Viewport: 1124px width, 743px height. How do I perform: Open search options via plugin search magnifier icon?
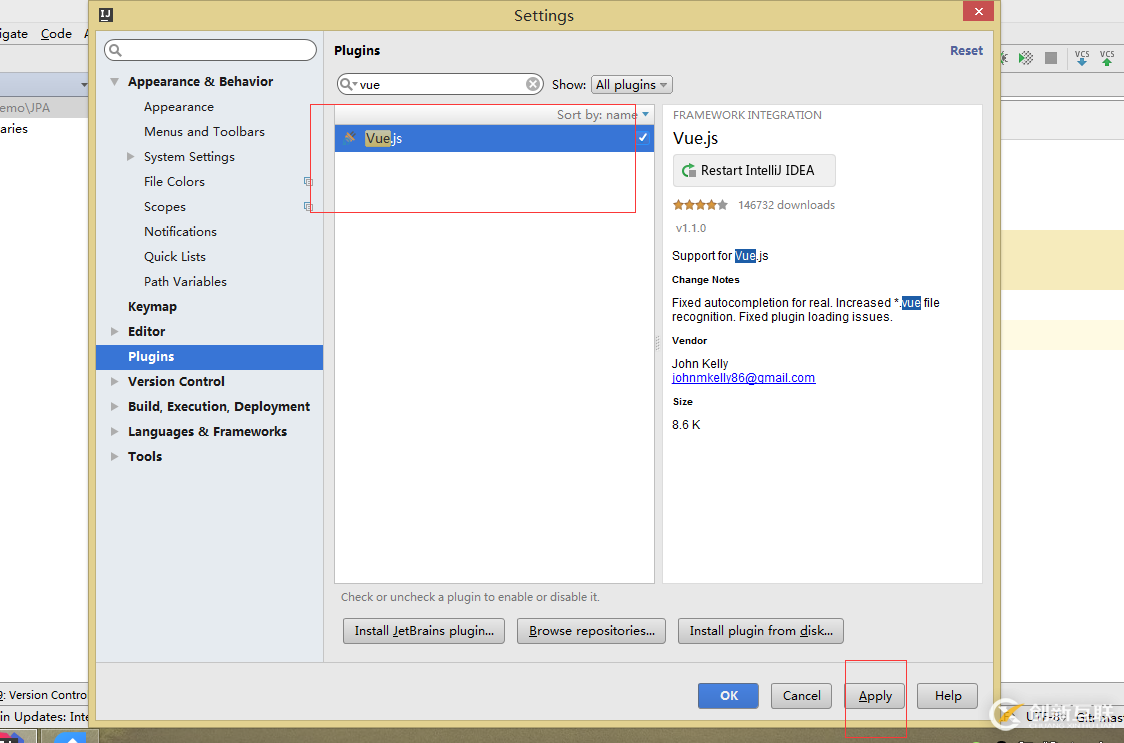pos(348,84)
